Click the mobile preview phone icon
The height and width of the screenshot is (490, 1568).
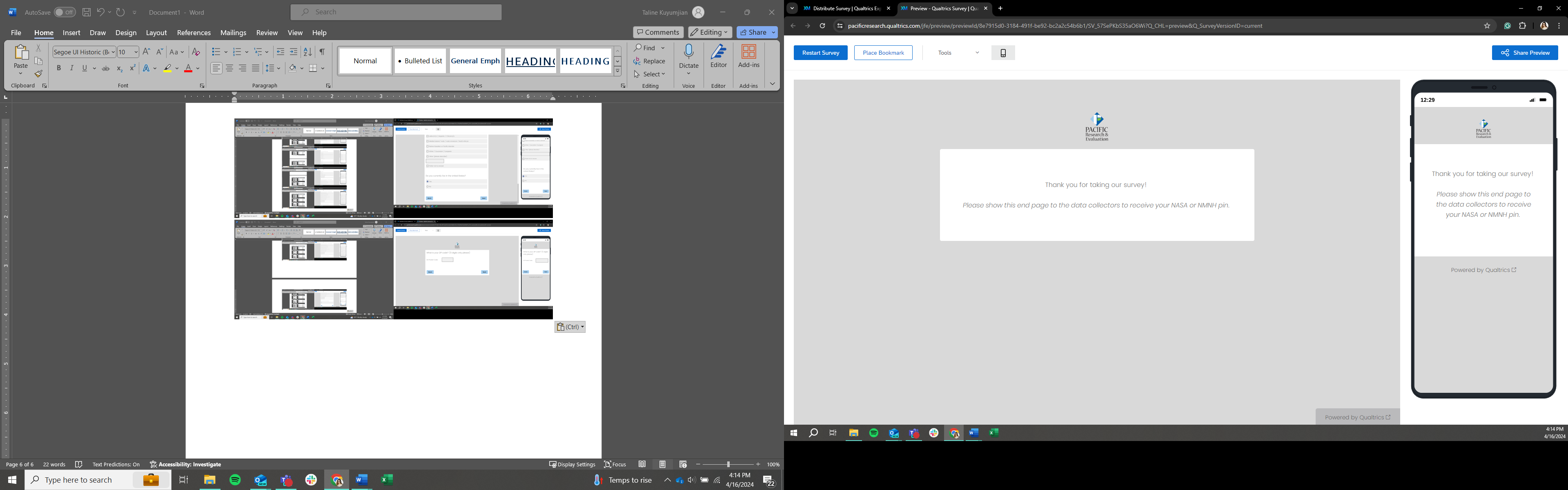[1002, 53]
